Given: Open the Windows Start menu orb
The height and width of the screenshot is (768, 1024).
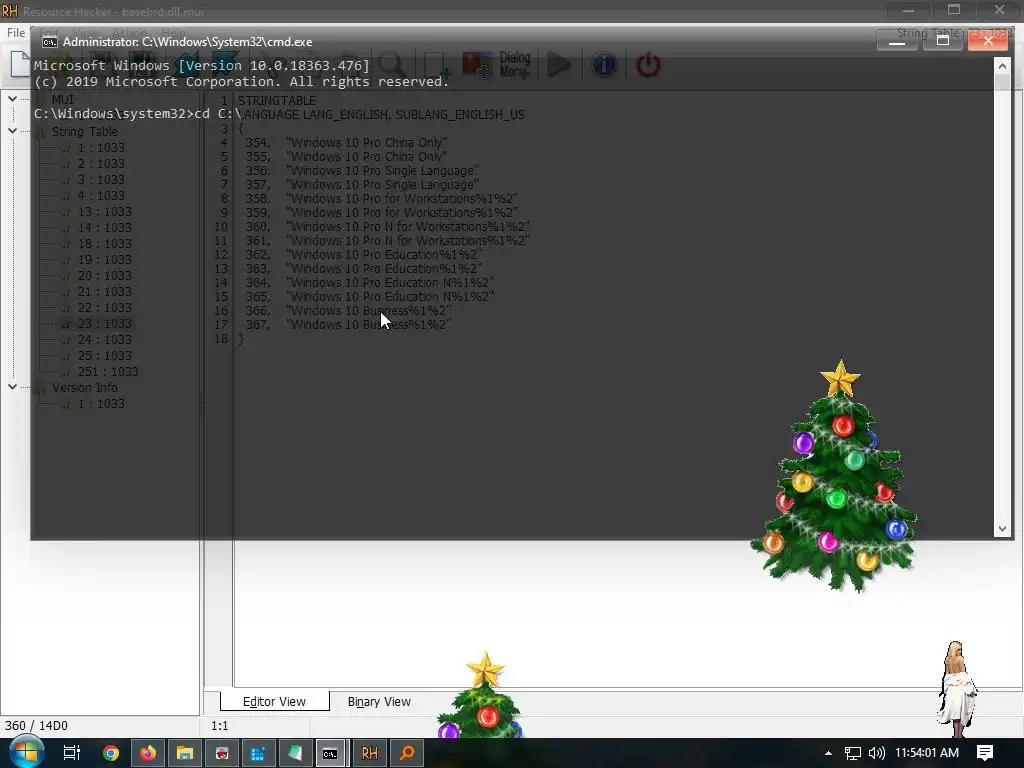Looking at the screenshot, I should [26, 753].
